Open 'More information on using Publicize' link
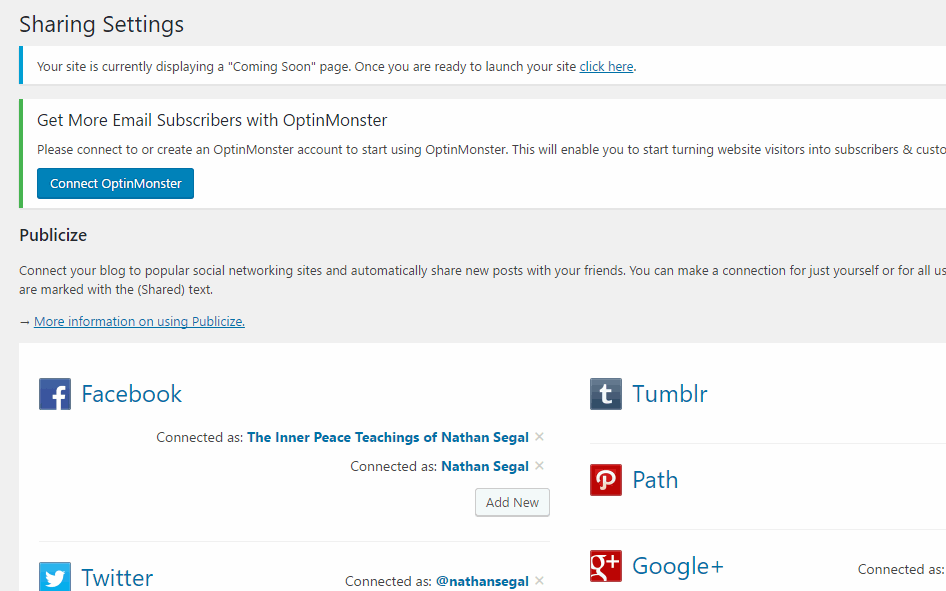The width and height of the screenshot is (946, 591). (x=139, y=322)
